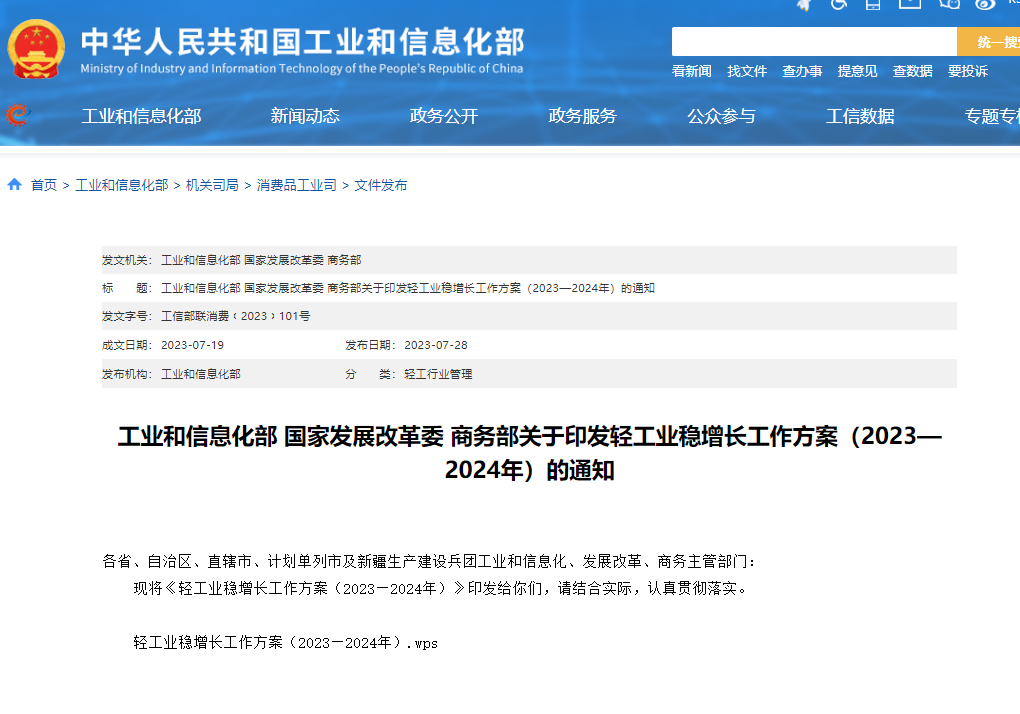The height and width of the screenshot is (714, 1020).
Task: Go to 机关司局 breadcrumb link
Action: tap(212, 185)
